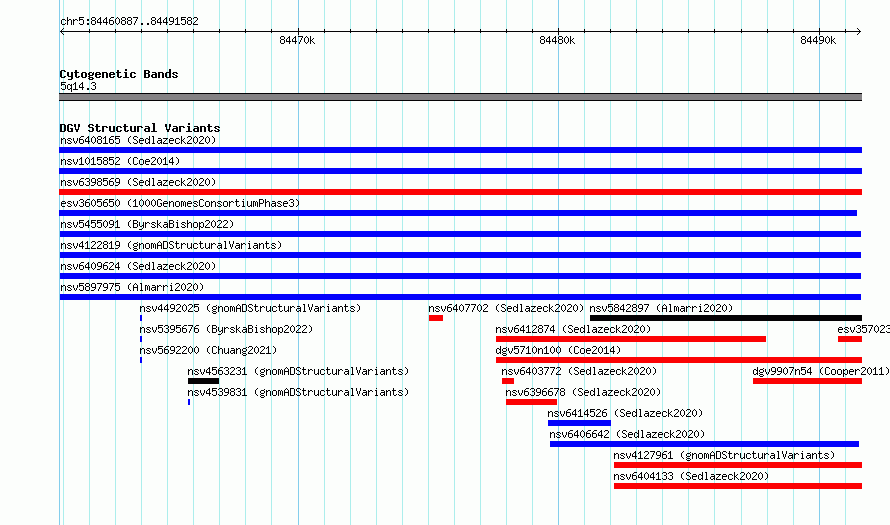Open nsv5842897 (Almarri2020) variant label
This screenshot has height=525, width=890.
(x=661, y=308)
